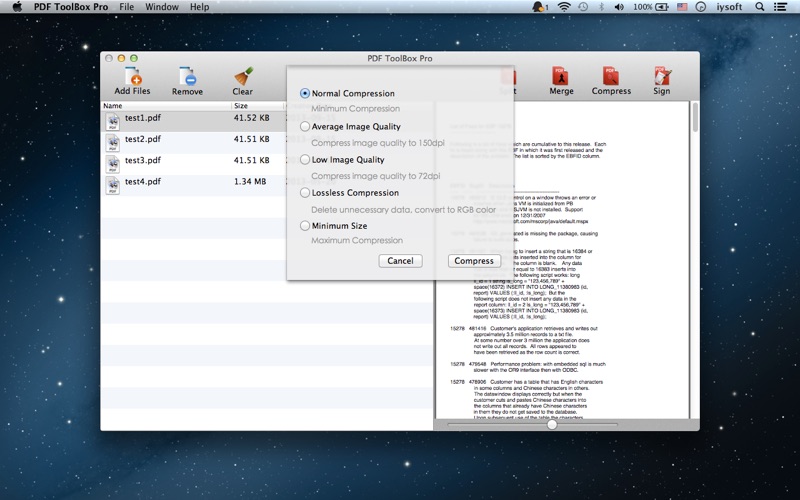Screen dimensions: 800x500
Task: Click the 41.52 KB size cell
Action: [x=252, y=118]
